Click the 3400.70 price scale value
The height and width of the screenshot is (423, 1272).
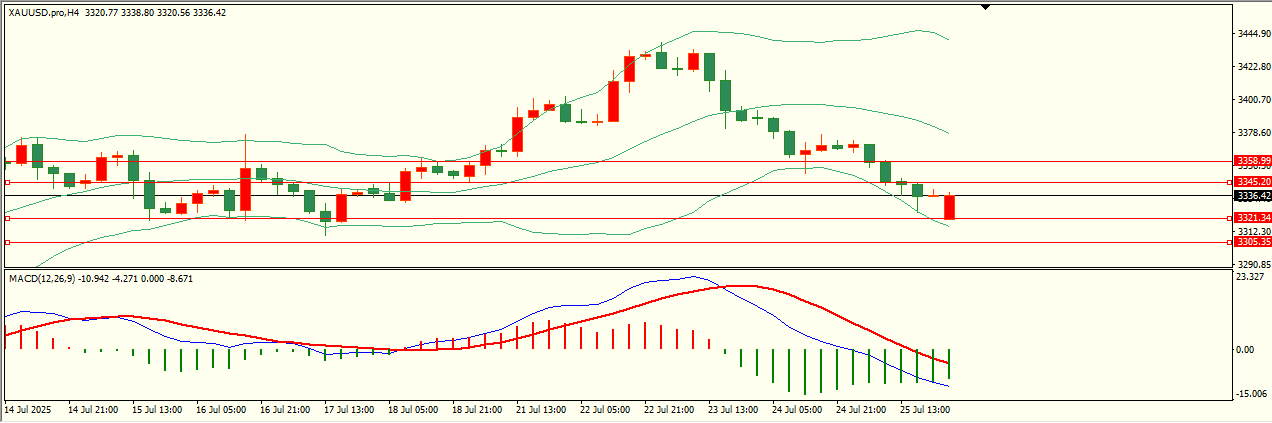tap(1253, 99)
